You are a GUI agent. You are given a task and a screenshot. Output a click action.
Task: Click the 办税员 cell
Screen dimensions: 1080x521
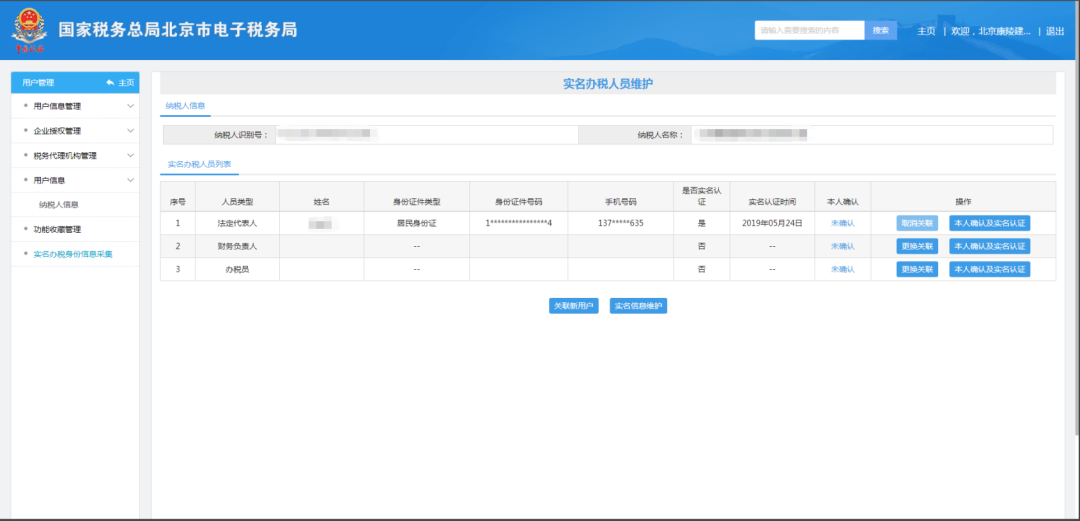pyautogui.click(x=237, y=269)
